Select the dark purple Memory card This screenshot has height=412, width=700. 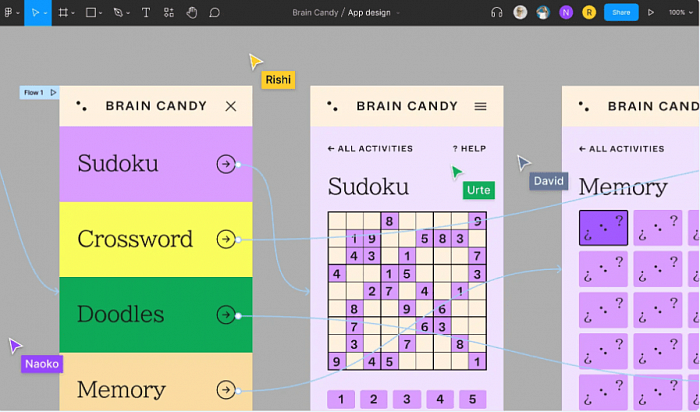click(x=603, y=228)
